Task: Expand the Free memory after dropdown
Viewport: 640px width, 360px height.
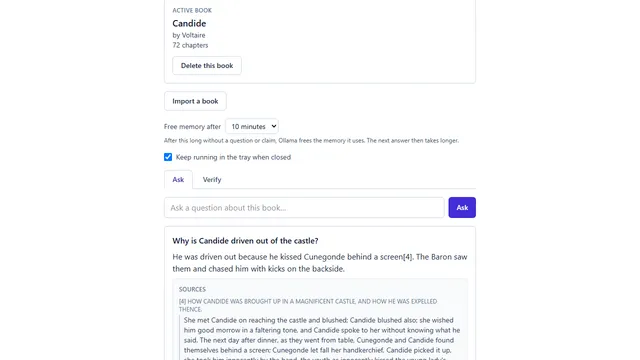Action: (x=252, y=127)
